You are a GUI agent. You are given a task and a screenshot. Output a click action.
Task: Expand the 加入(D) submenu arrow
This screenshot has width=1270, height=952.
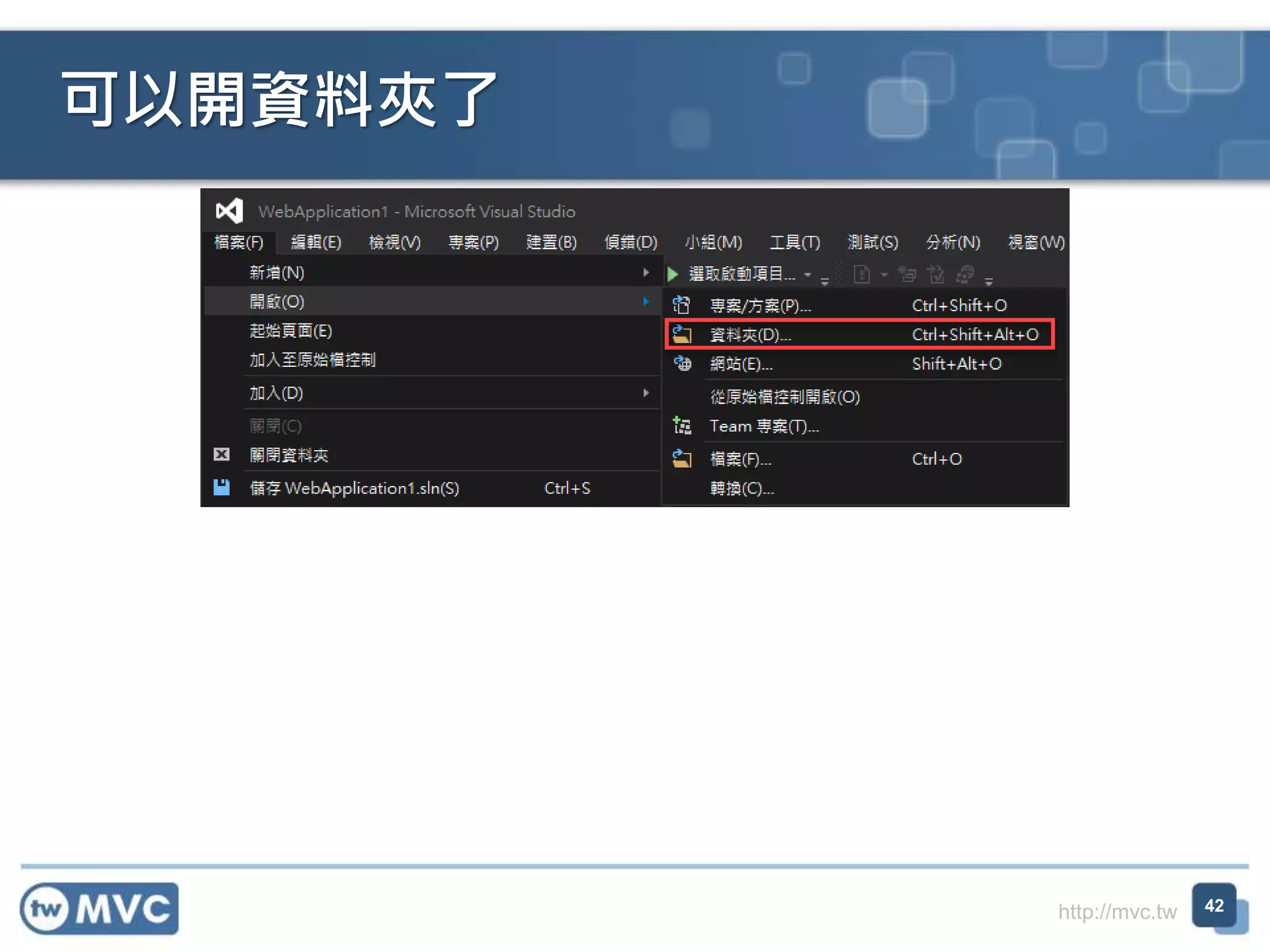point(646,393)
